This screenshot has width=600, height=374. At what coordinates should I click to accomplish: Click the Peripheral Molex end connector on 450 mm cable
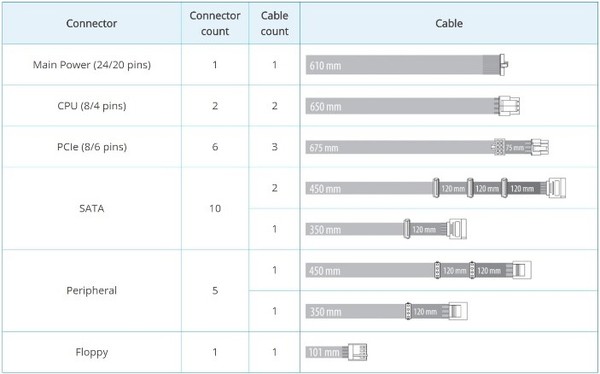pyautogui.click(x=522, y=270)
